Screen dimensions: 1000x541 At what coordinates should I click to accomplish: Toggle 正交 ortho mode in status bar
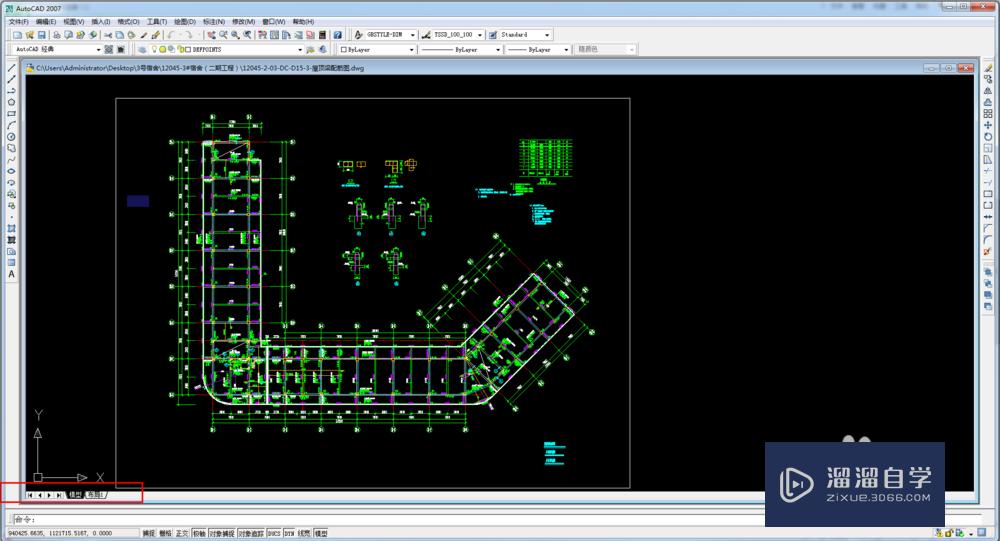182,533
